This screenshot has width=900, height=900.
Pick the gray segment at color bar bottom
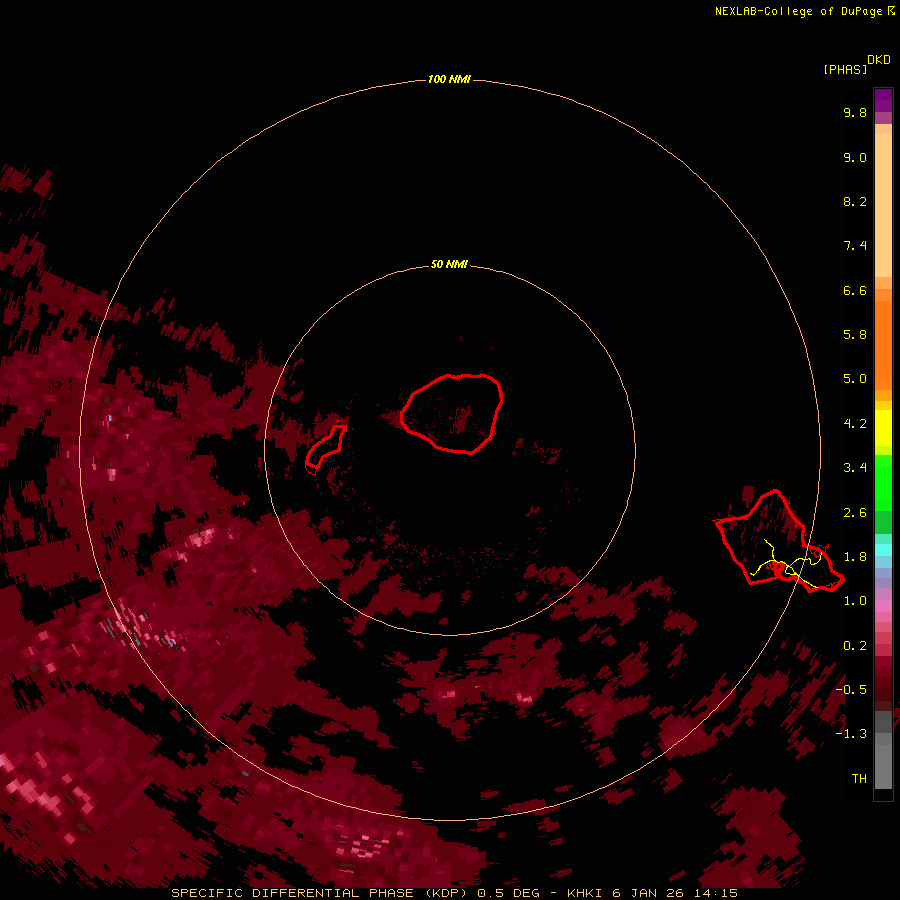coord(883,752)
